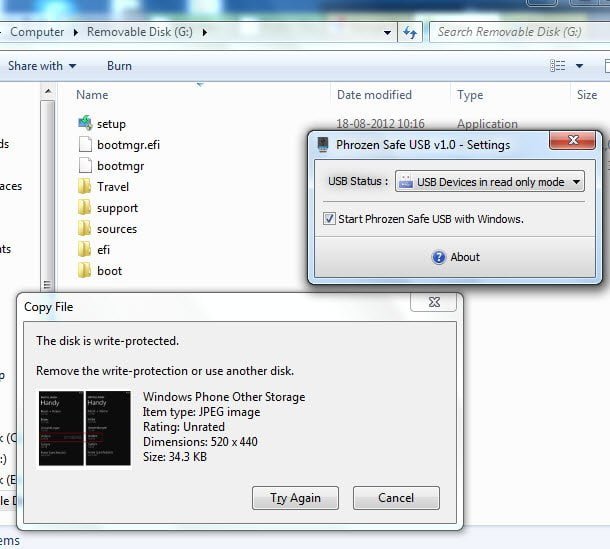This screenshot has height=549, width=610.
Task: Click the Computer breadcrumb
Action: [37, 32]
